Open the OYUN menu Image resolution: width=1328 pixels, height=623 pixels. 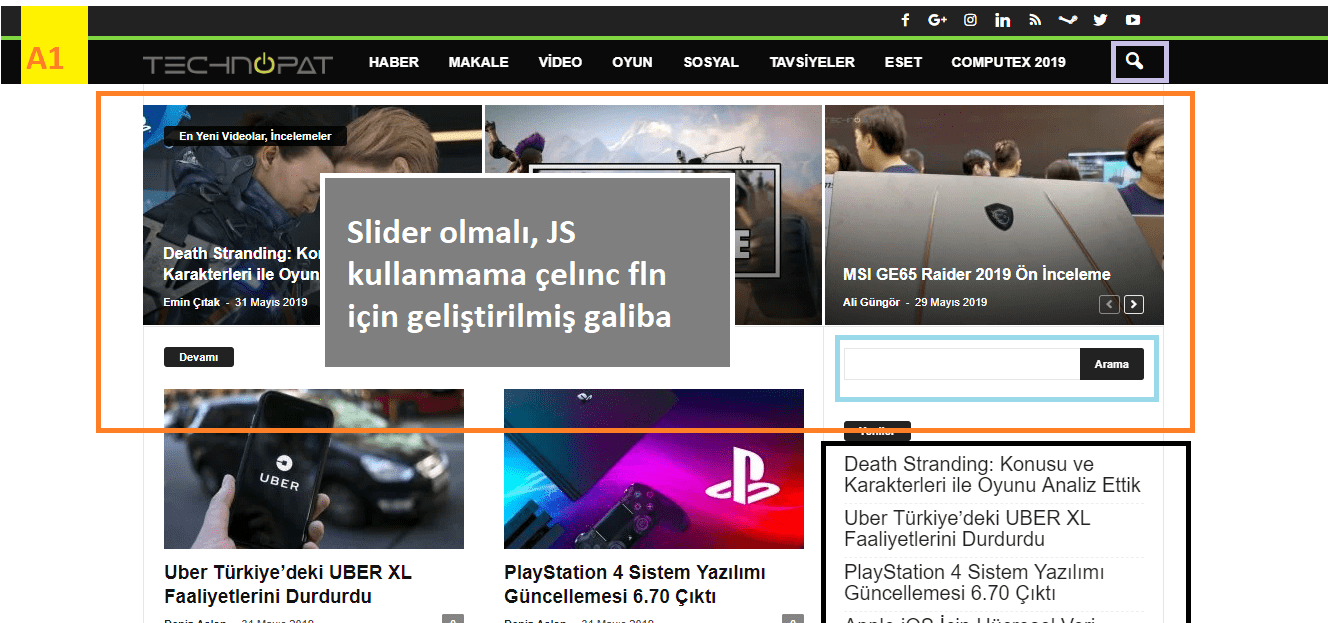632,62
